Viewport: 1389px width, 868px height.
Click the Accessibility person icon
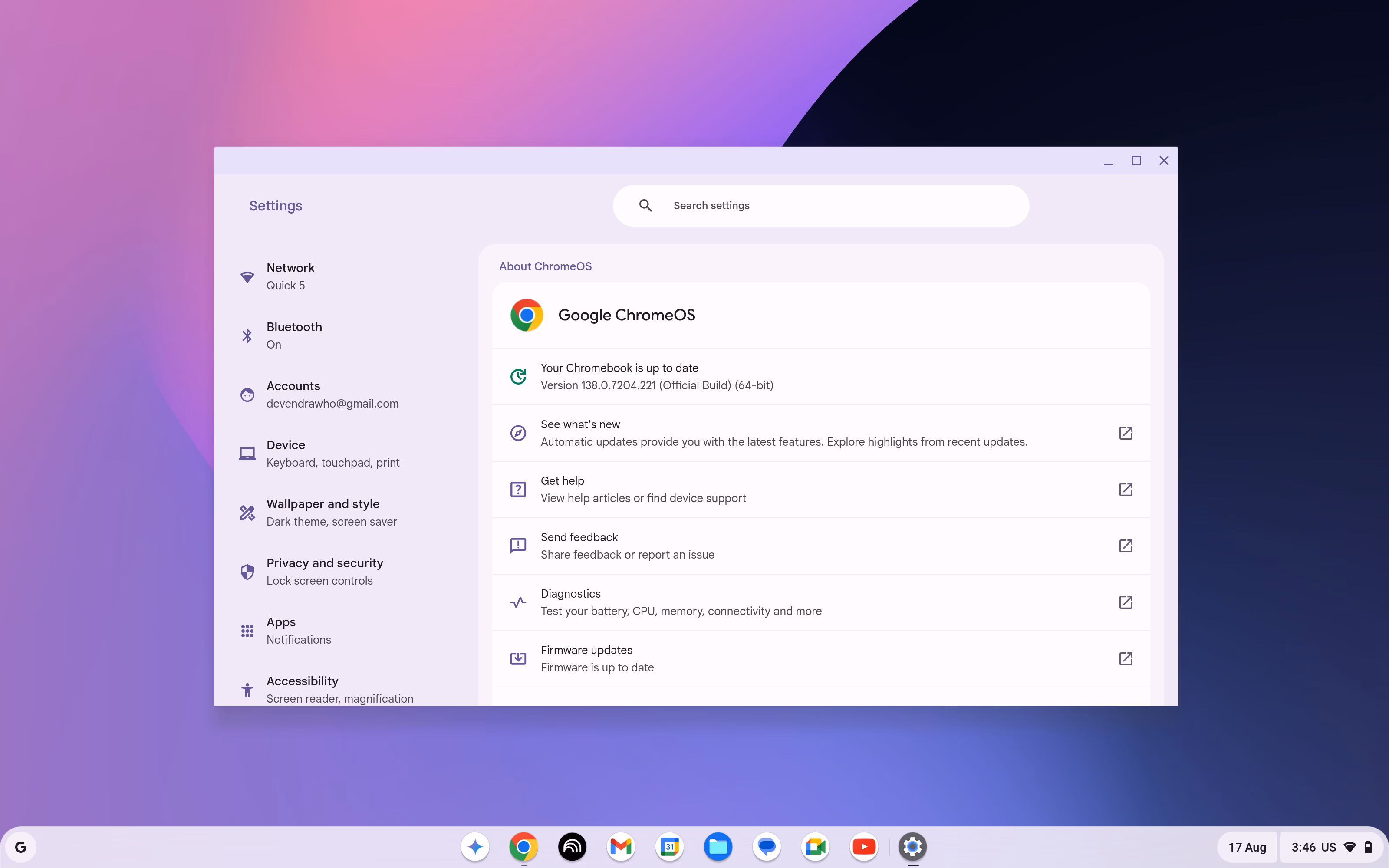[x=247, y=690]
